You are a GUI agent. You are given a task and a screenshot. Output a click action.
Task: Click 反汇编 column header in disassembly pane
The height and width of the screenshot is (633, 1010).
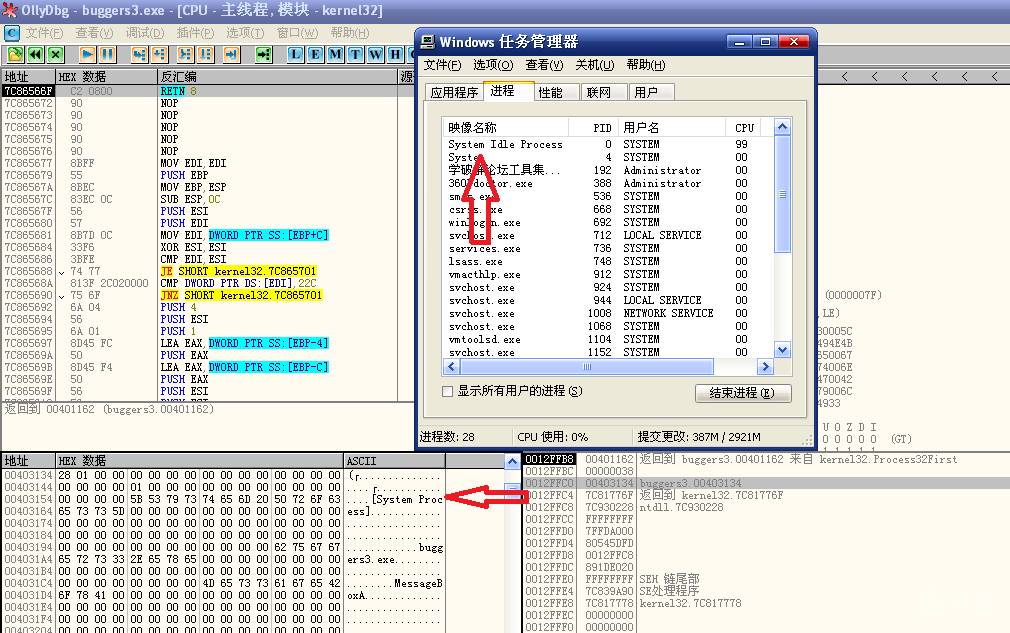click(278, 77)
